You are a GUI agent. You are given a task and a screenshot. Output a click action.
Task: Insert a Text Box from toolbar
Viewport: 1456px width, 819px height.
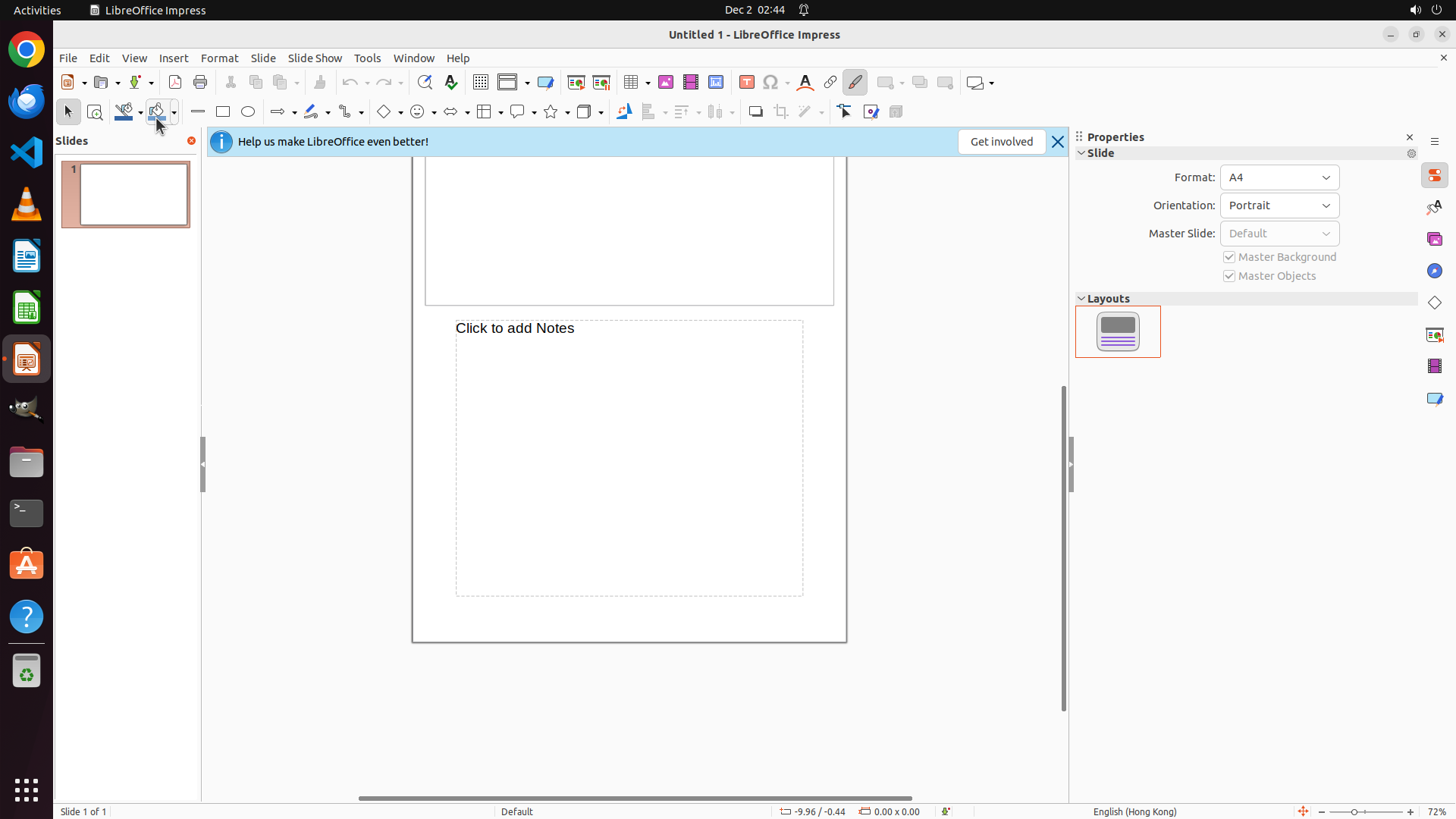click(747, 83)
